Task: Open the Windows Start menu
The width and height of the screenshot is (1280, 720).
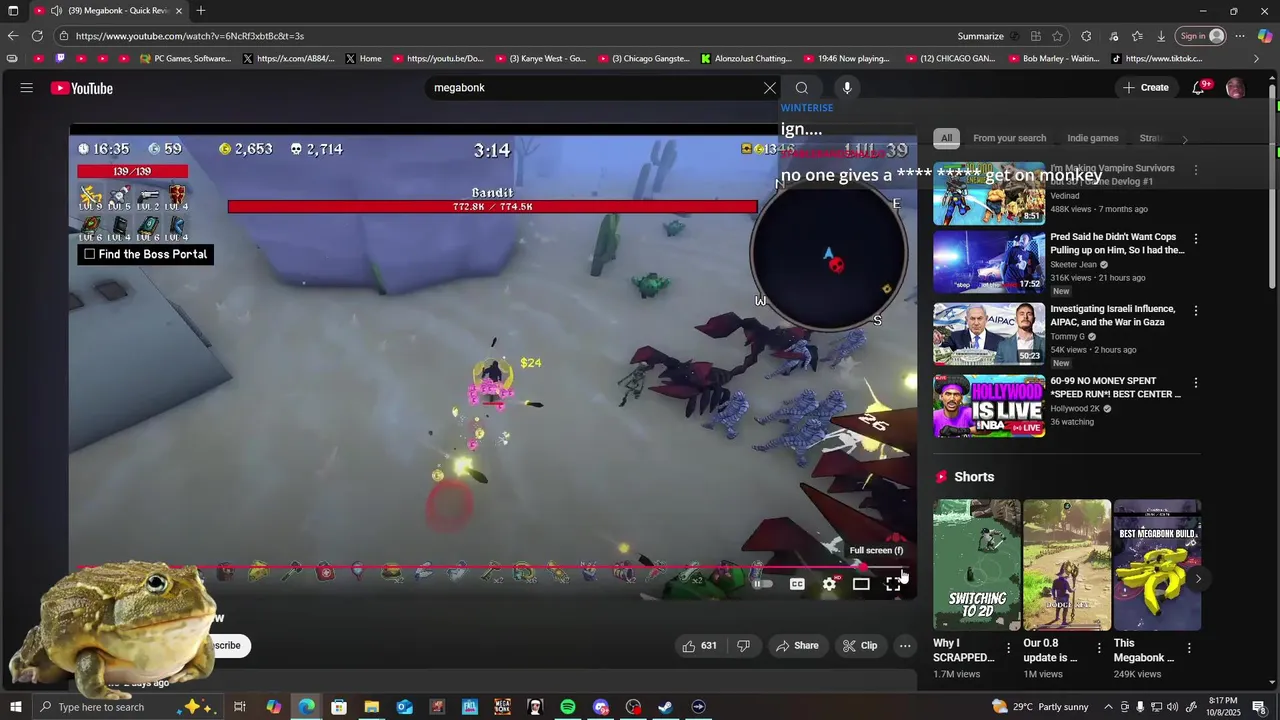Action: [15, 707]
